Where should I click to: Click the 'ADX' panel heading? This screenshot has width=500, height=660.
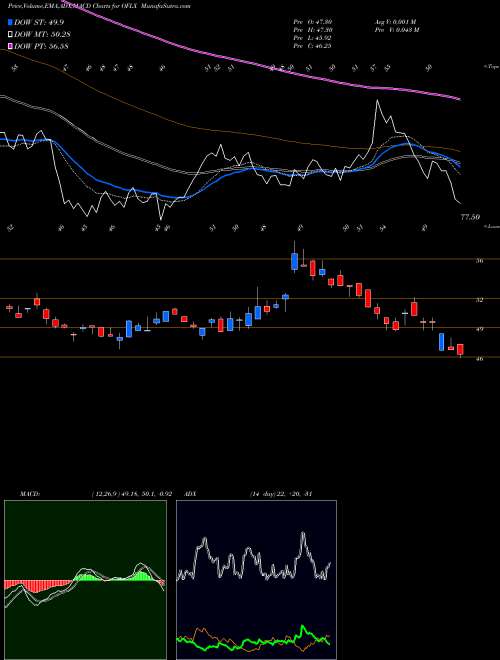click(x=191, y=494)
